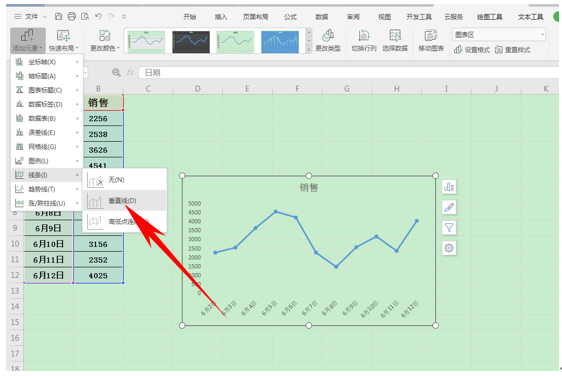Viewport: 562px width, 376px height.
Task: Click 选择数据 select data
Action: 395,40
